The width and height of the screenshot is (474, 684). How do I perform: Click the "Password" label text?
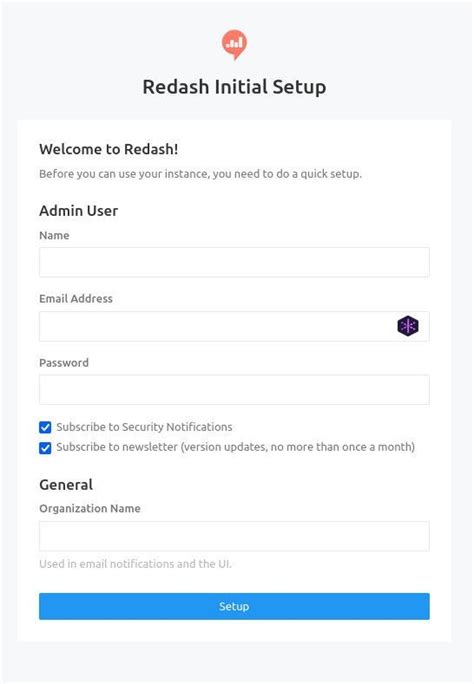[64, 363]
